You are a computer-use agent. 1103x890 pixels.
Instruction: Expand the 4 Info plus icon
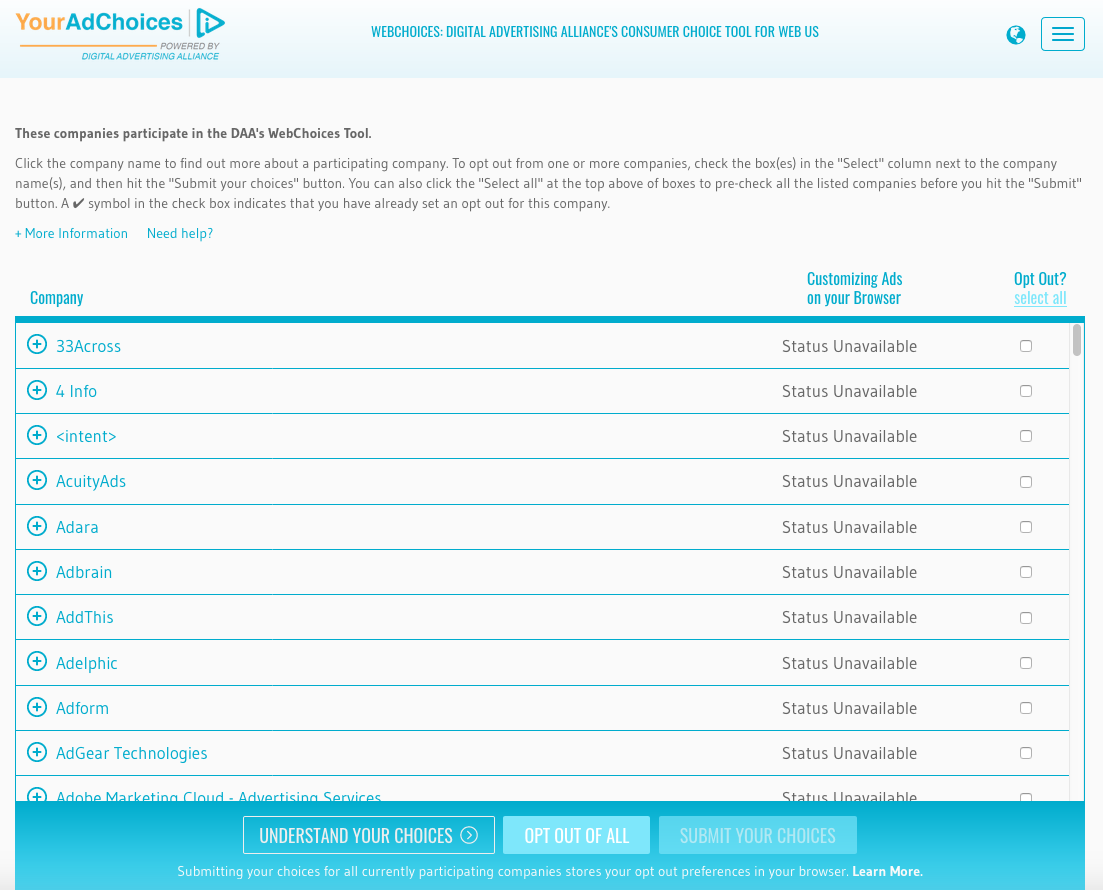(x=37, y=390)
